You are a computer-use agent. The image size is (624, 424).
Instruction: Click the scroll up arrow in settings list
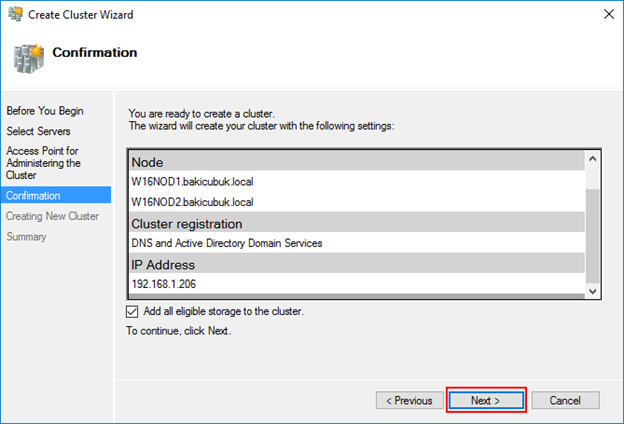pos(593,159)
